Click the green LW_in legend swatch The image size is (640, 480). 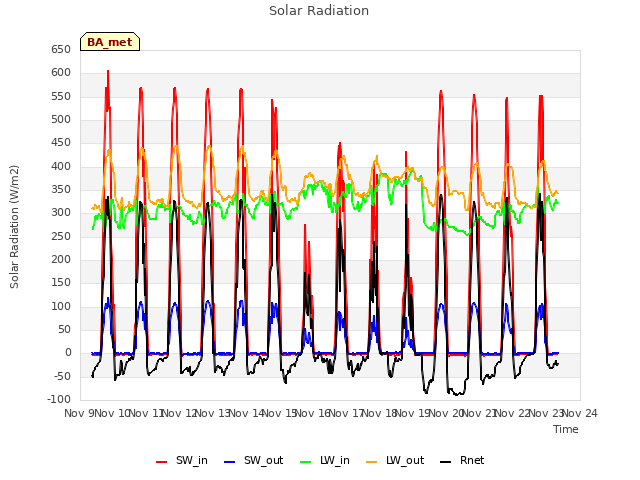point(305,462)
